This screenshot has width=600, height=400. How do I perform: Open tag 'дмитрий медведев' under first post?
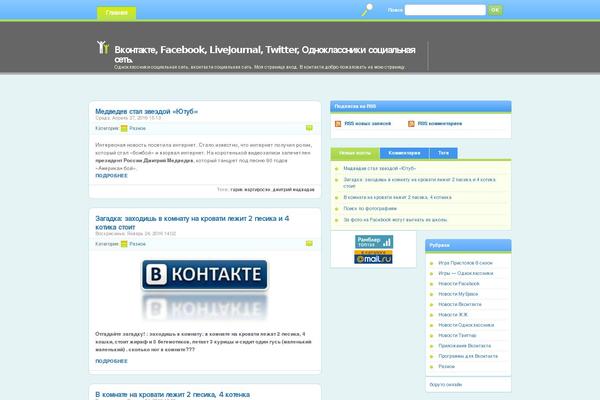coord(294,189)
